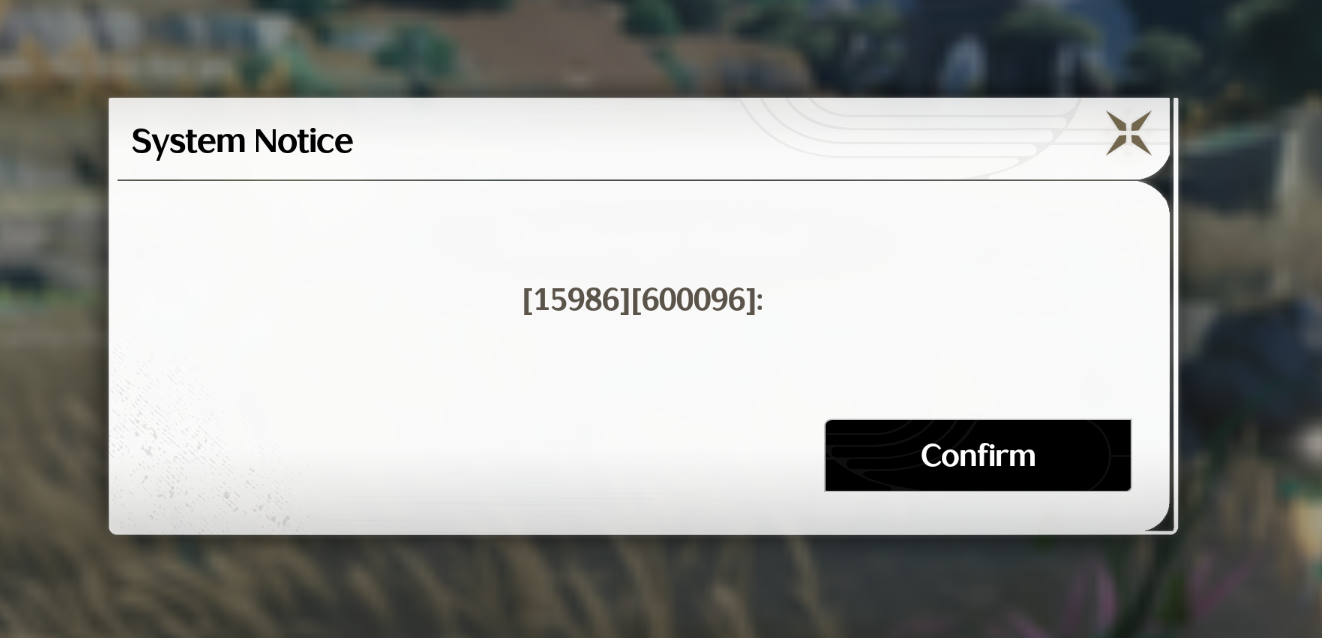Click the 600096 code in brackets
The height and width of the screenshot is (638, 1322).
click(694, 299)
